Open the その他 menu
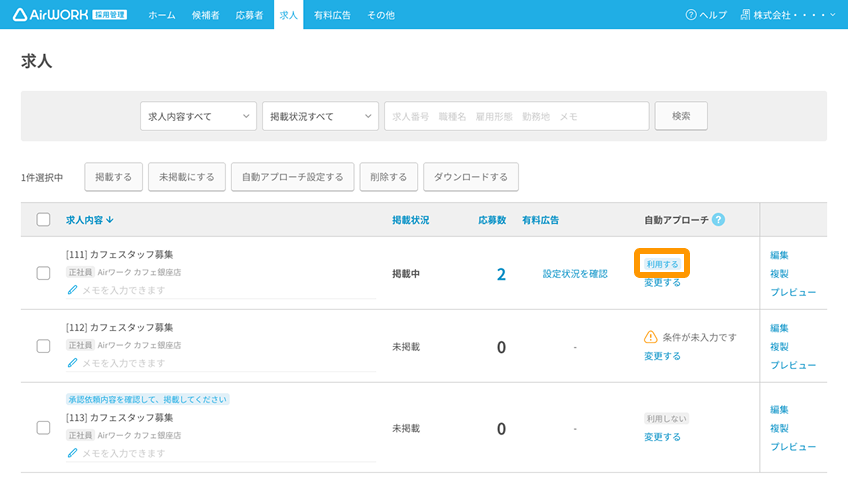The height and width of the screenshot is (494, 848). pyautogui.click(x=381, y=15)
